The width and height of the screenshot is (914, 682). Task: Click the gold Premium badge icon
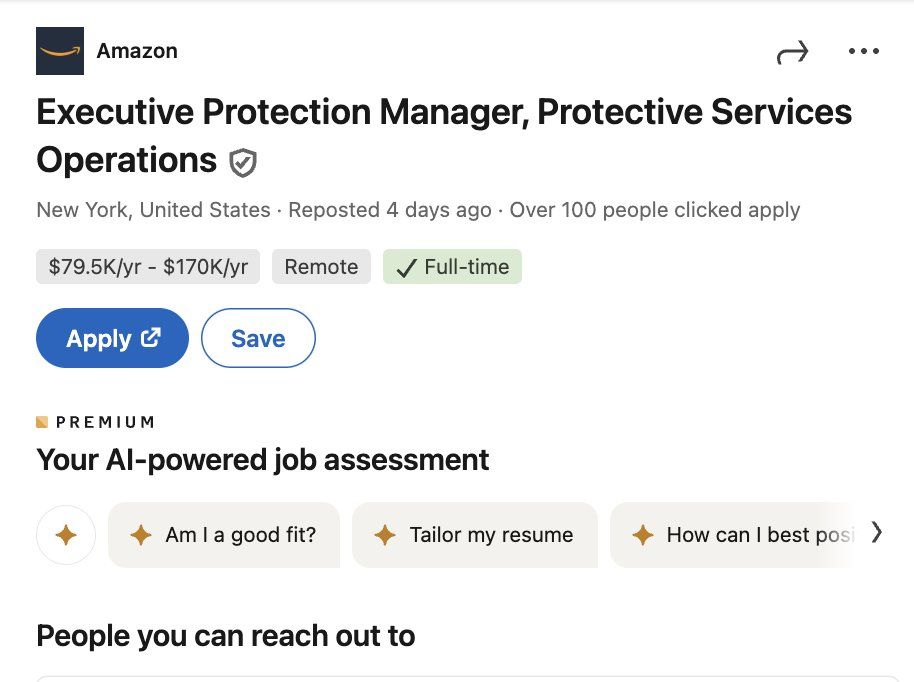(x=42, y=422)
